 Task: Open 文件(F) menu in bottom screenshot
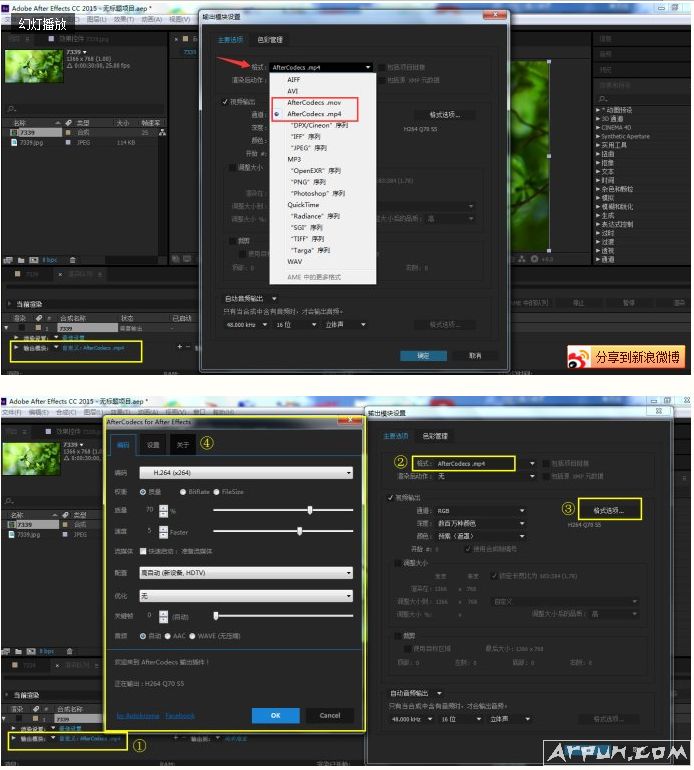(x=12, y=412)
